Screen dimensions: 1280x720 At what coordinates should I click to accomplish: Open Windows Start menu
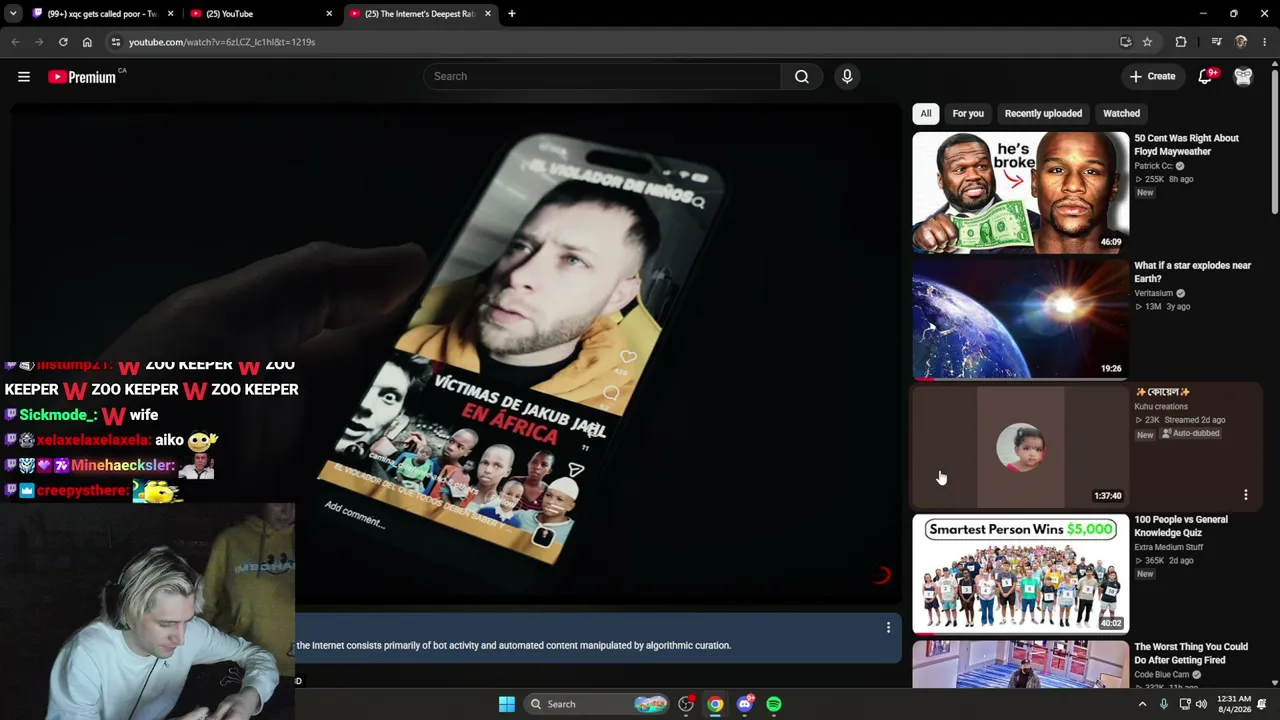[x=507, y=704]
